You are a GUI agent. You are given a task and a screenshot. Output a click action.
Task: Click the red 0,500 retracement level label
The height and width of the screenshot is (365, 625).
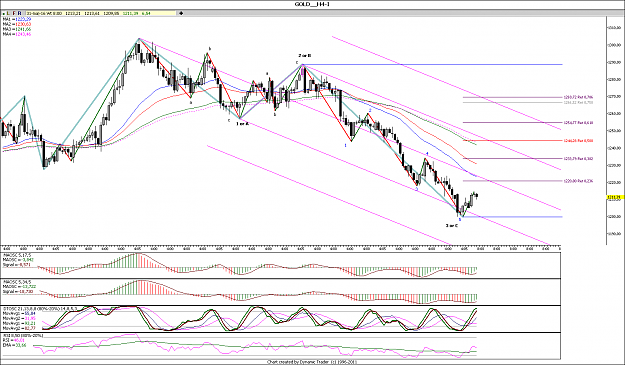(578, 141)
